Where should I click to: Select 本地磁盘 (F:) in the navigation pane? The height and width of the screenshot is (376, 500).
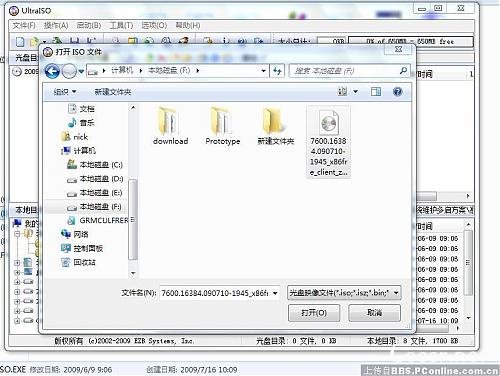94,207
